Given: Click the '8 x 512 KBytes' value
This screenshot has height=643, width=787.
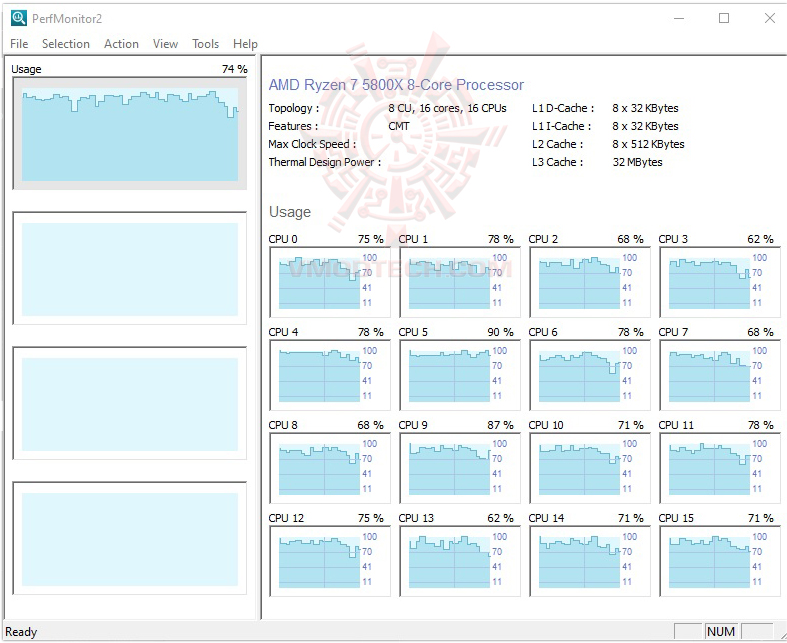Looking at the screenshot, I should pos(648,144).
